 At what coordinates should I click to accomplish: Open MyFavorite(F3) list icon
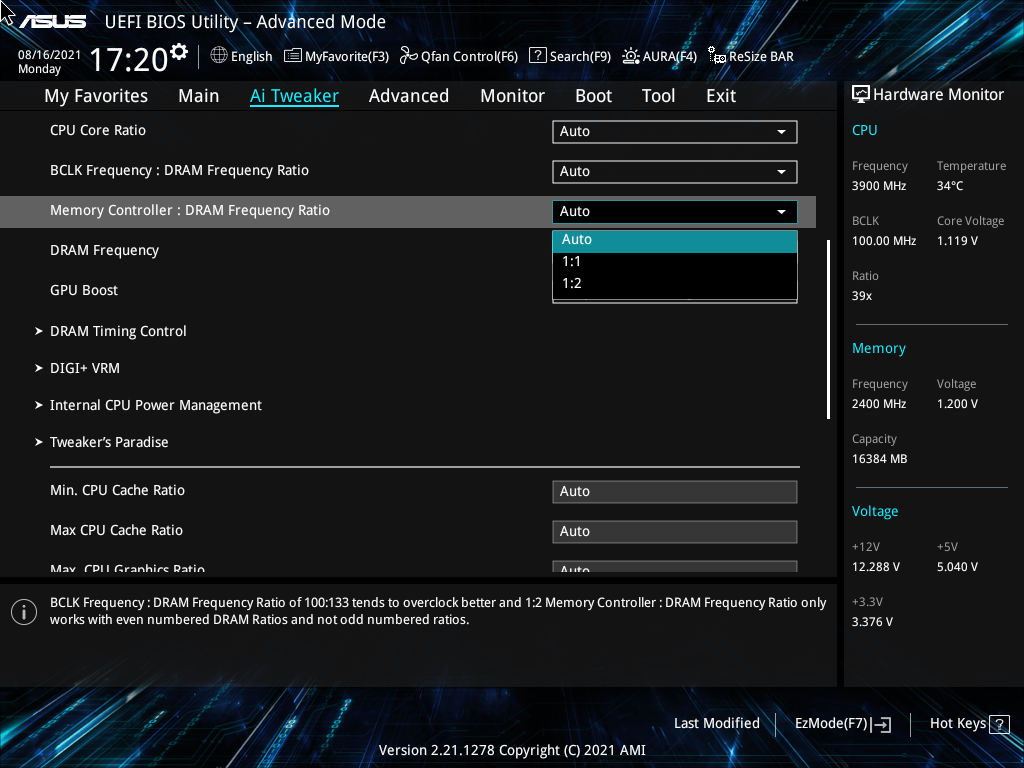click(x=293, y=56)
